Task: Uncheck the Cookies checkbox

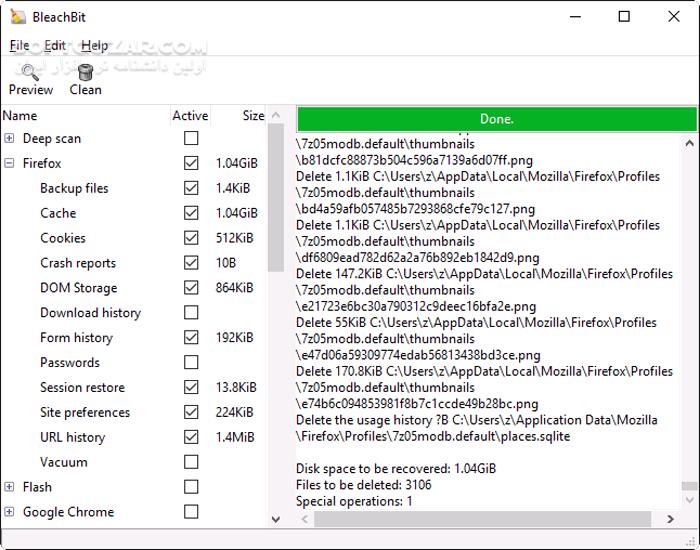Action: pos(191,238)
